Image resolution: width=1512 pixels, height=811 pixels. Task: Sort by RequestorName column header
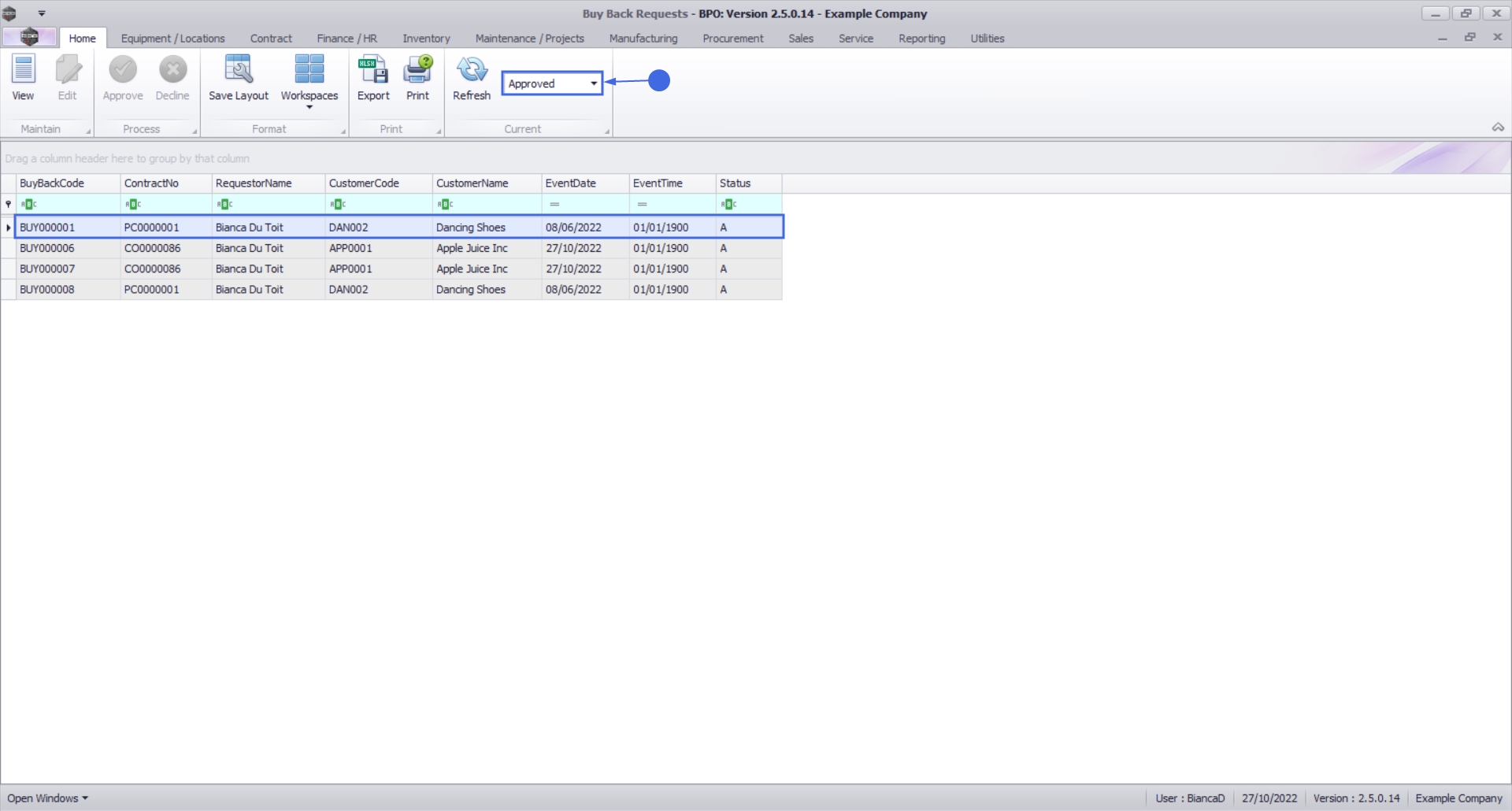[x=269, y=183]
